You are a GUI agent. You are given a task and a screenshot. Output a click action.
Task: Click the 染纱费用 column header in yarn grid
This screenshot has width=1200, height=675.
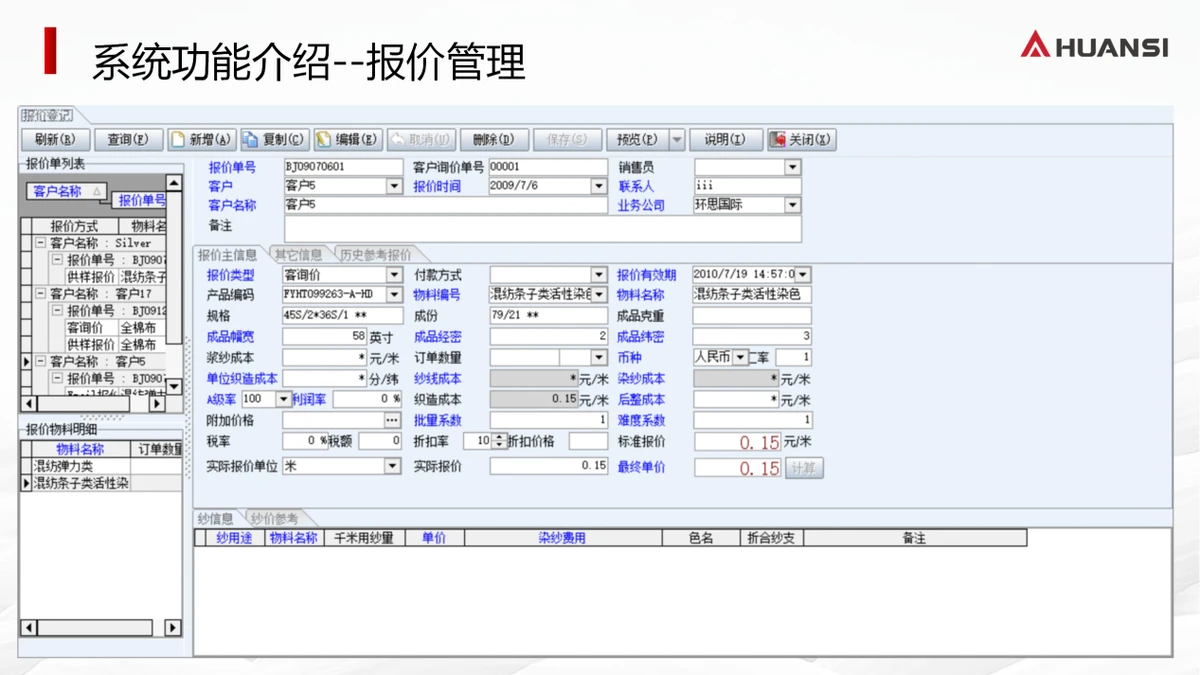(563, 538)
